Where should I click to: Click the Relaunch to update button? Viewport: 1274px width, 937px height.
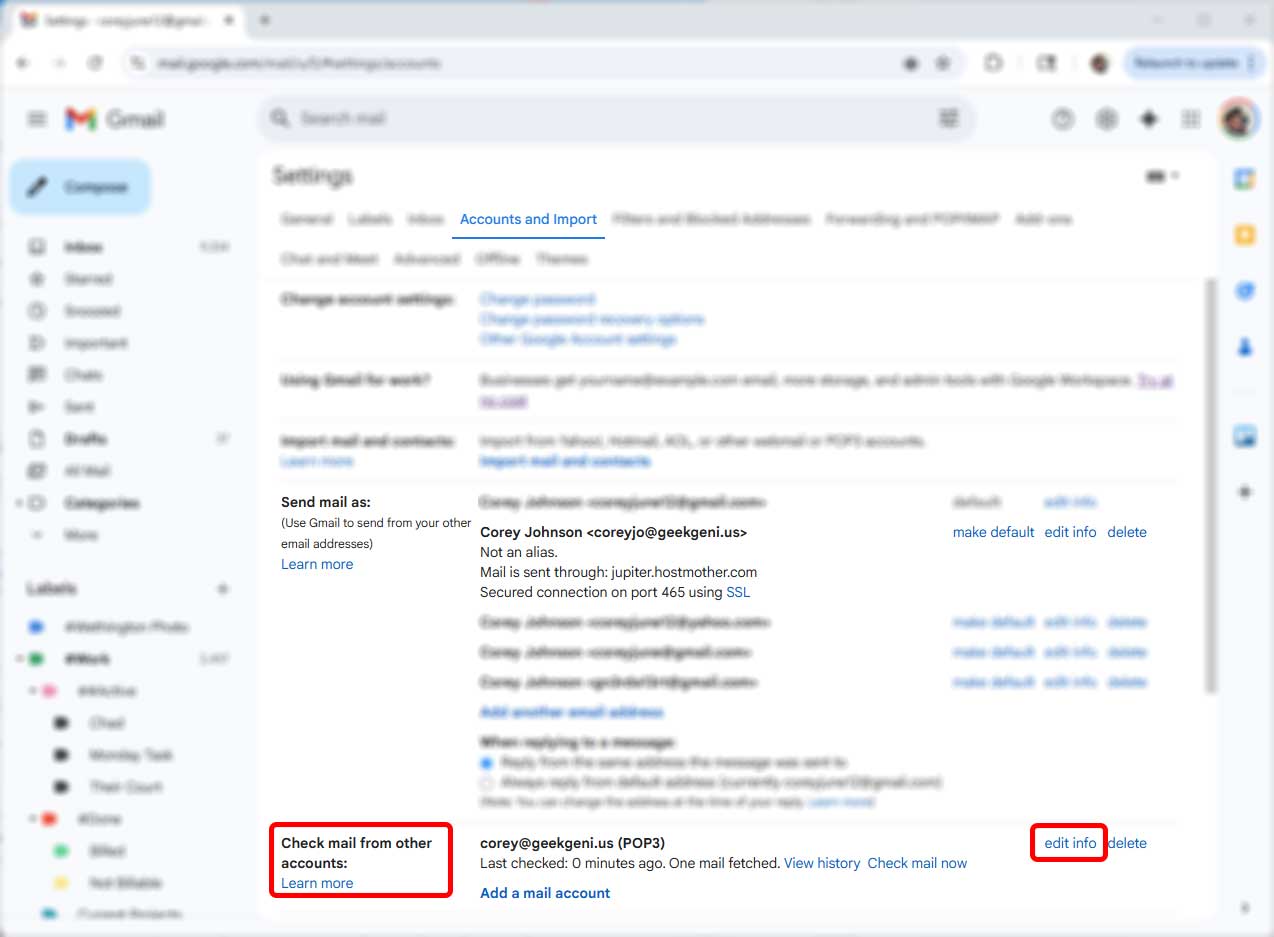point(1196,63)
